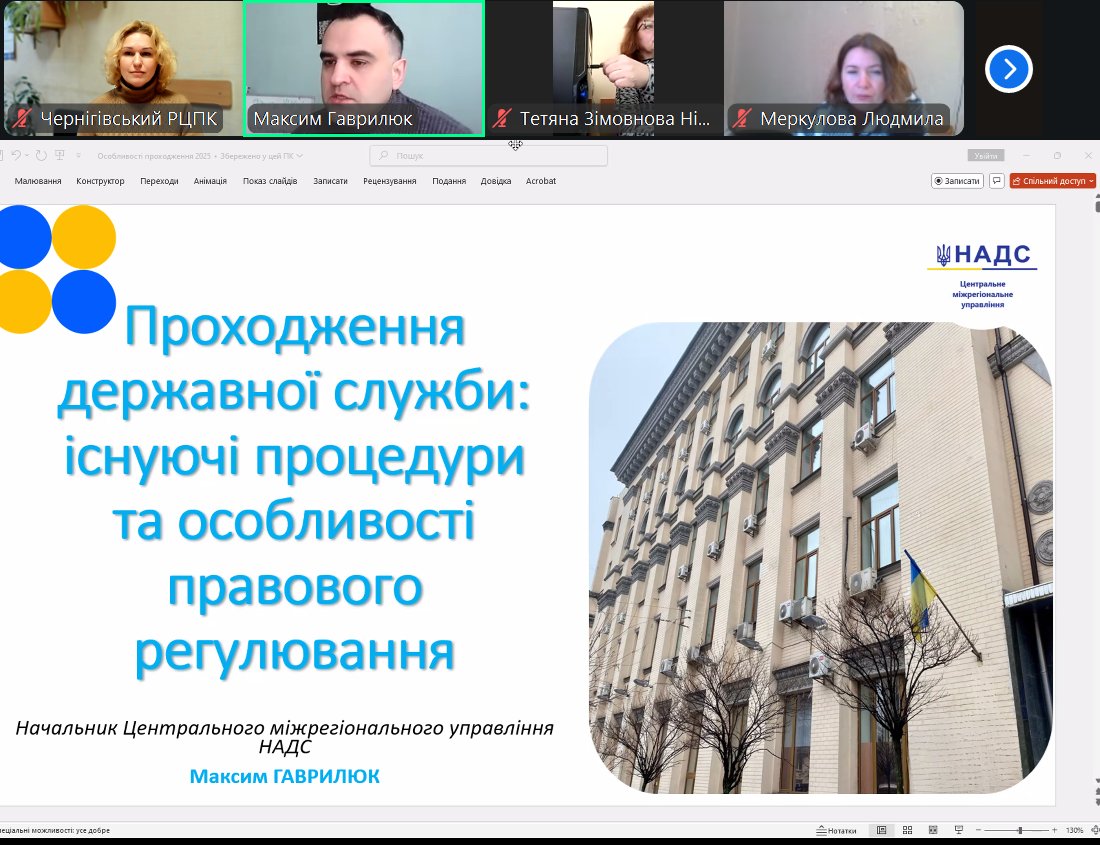This screenshot has height=845, width=1100.
Task: Click the Увійти sign-in button
Action: coord(985,155)
